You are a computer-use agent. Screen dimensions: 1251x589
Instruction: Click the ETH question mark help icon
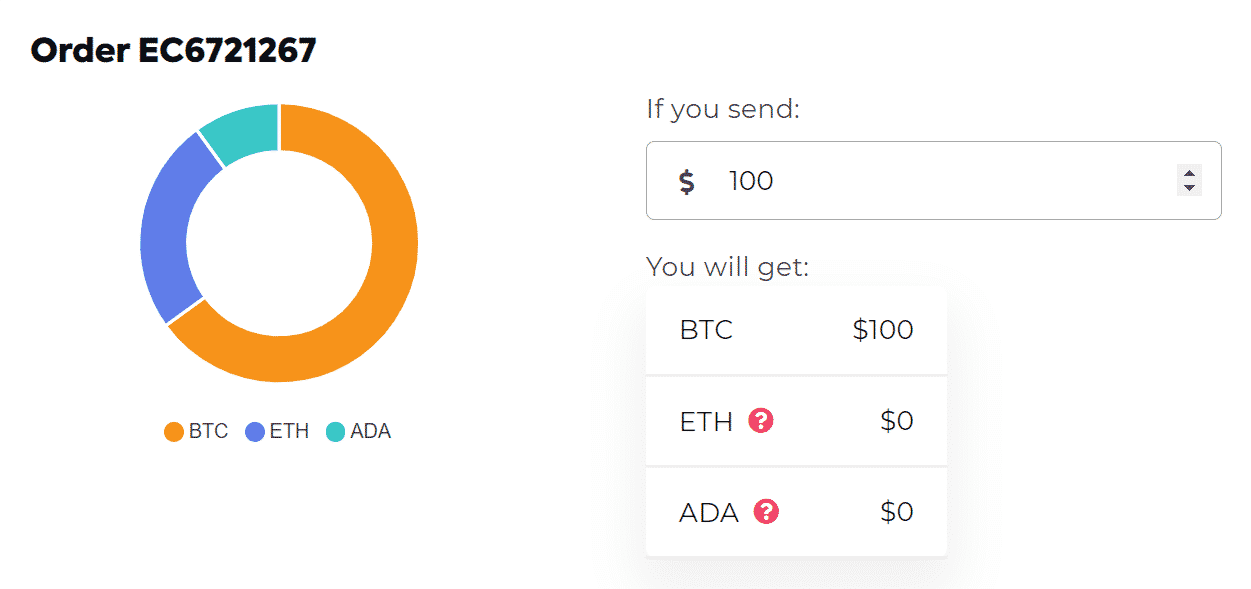pos(761,421)
